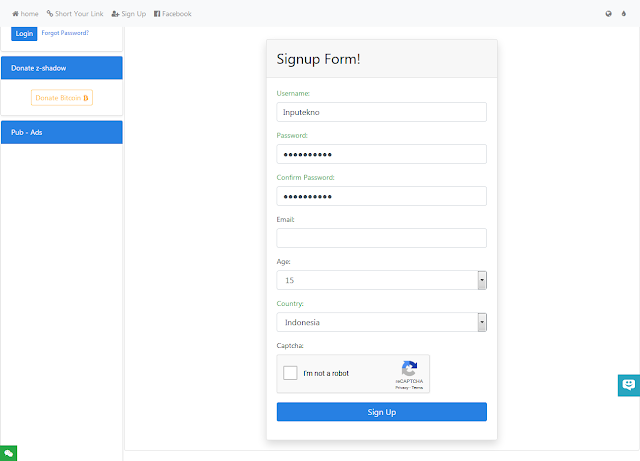Open the teal chat support widget

coord(629,385)
